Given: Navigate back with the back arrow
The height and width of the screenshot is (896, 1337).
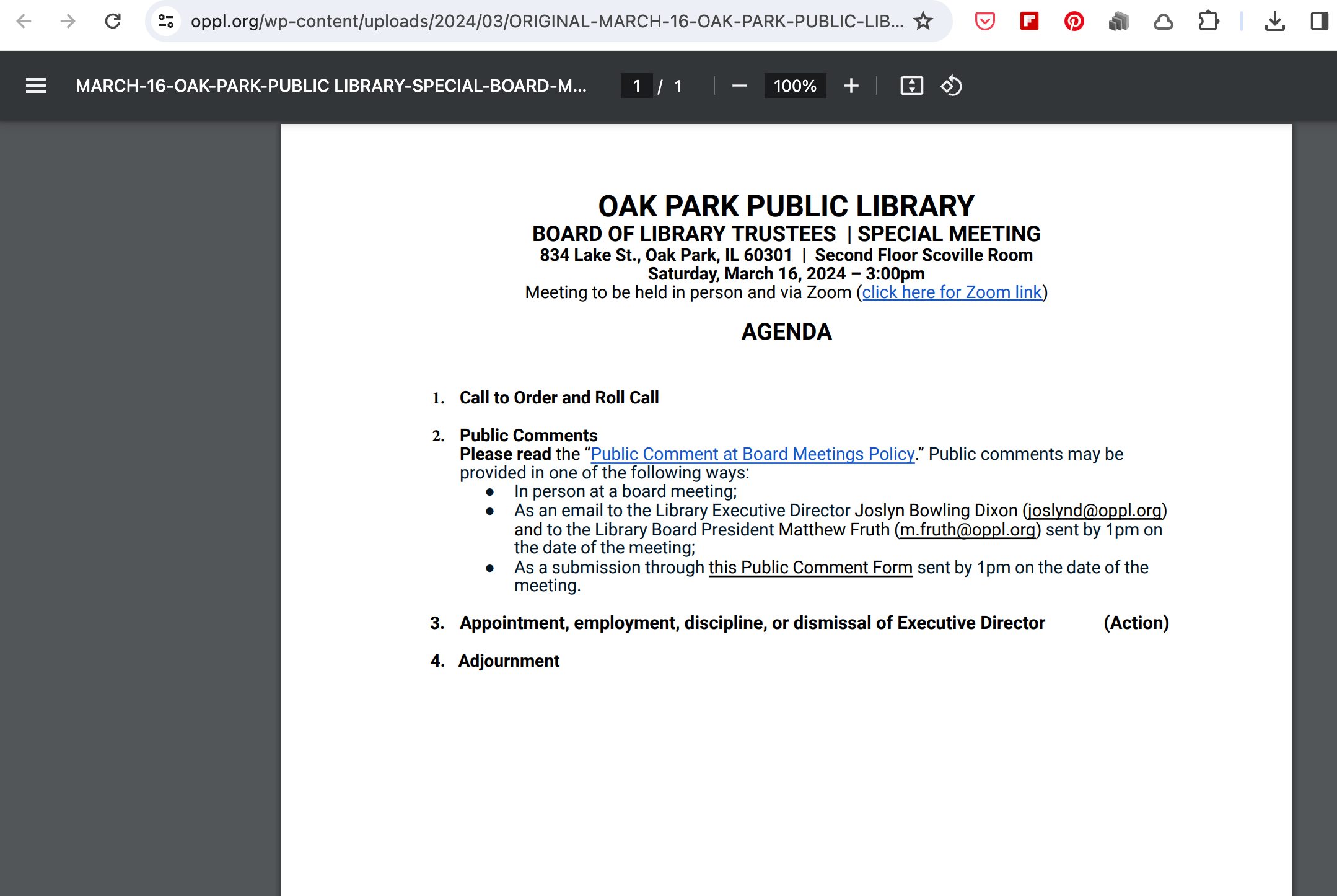Looking at the screenshot, I should click(x=24, y=20).
